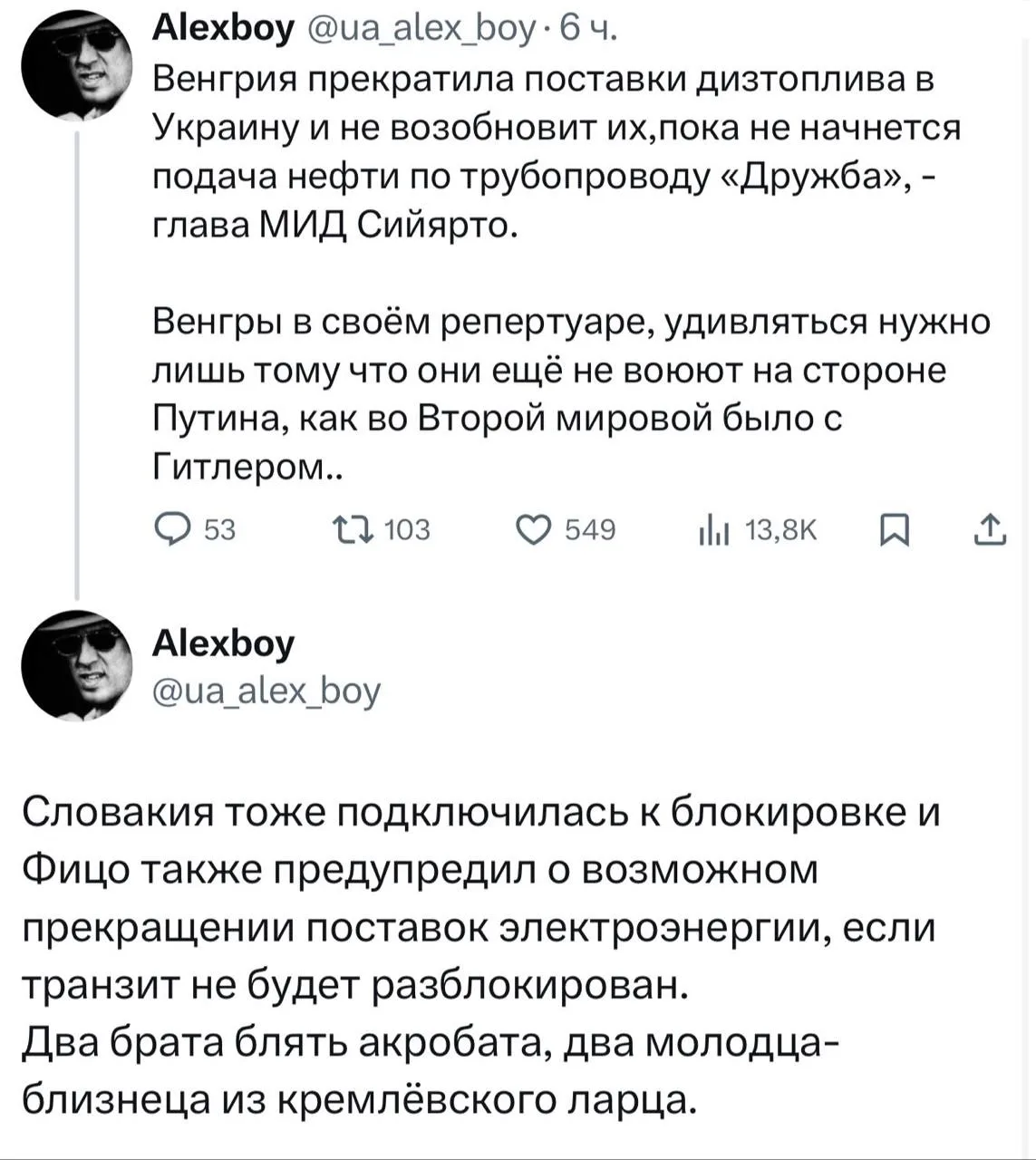Bookmark the tweet about Hungary's diesel

point(895,529)
